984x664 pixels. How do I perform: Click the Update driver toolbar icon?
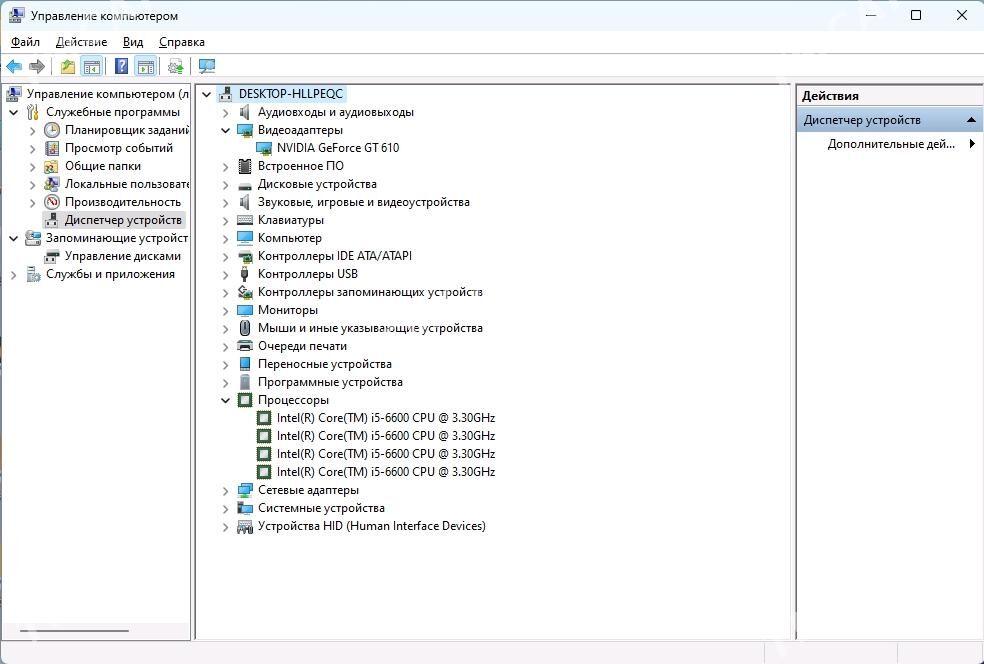pyautogui.click(x=176, y=67)
